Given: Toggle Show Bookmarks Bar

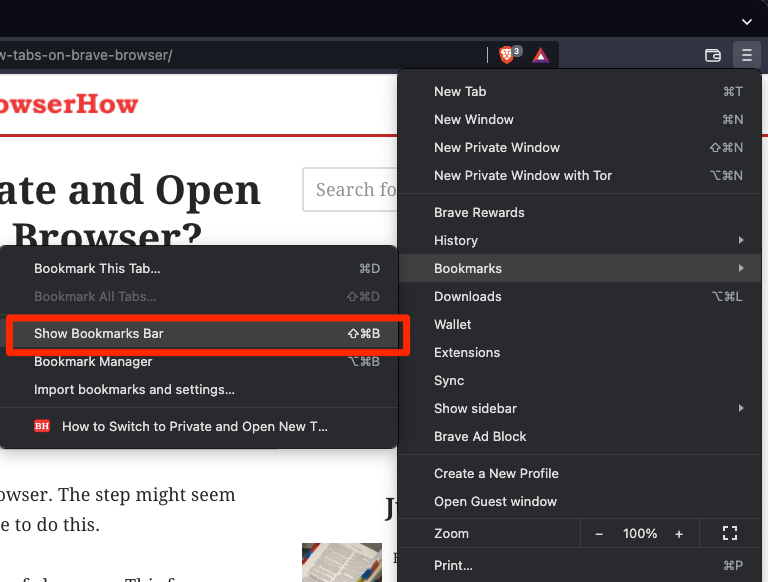Looking at the screenshot, I should click(x=99, y=333).
